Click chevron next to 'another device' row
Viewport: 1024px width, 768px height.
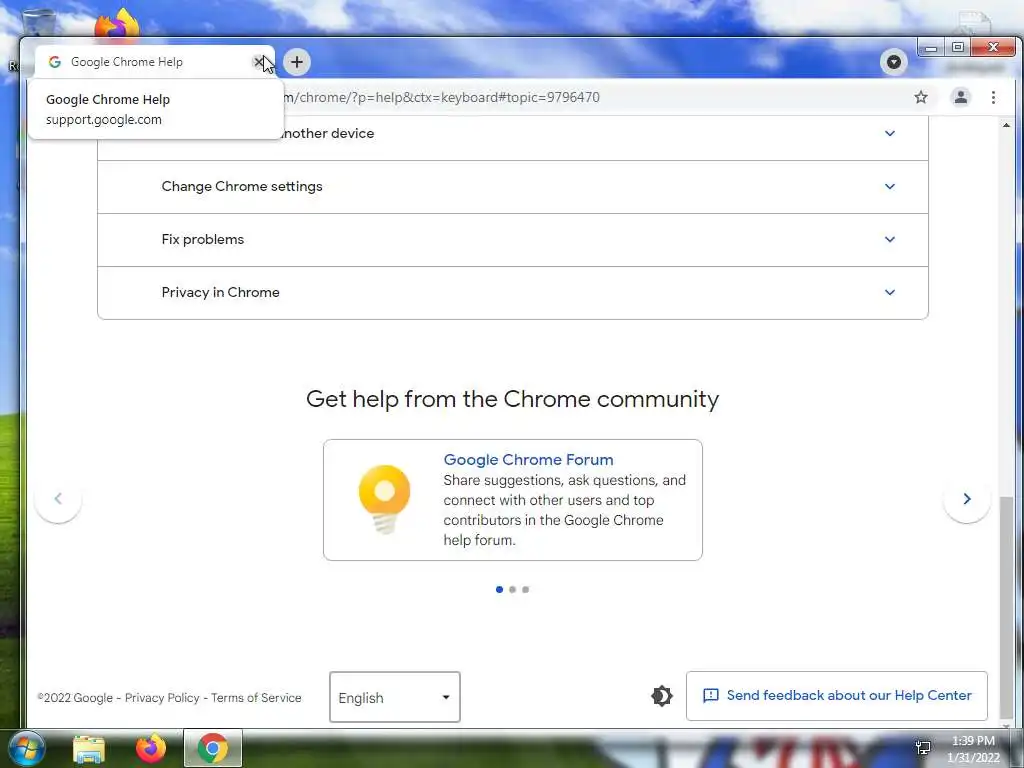889,133
